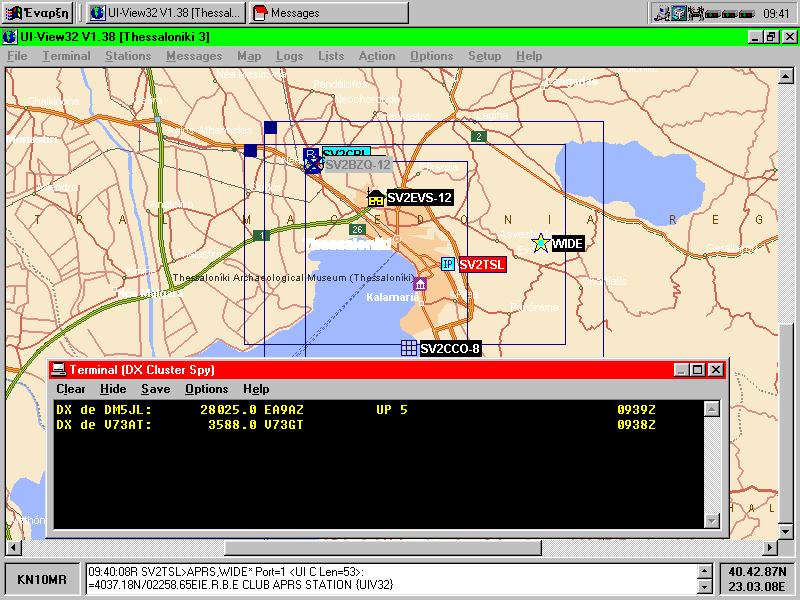
Task: Open the main Options menu
Action: (432, 56)
